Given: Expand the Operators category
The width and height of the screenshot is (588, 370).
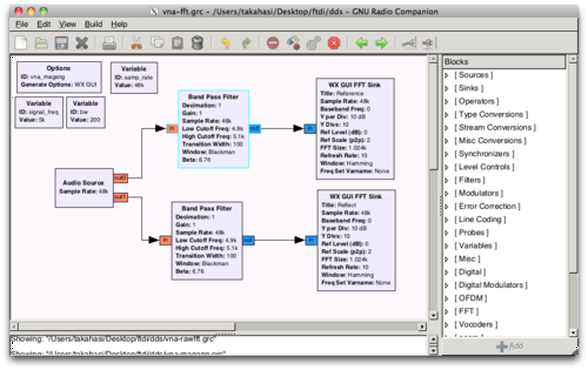Looking at the screenshot, I should click(x=447, y=102).
